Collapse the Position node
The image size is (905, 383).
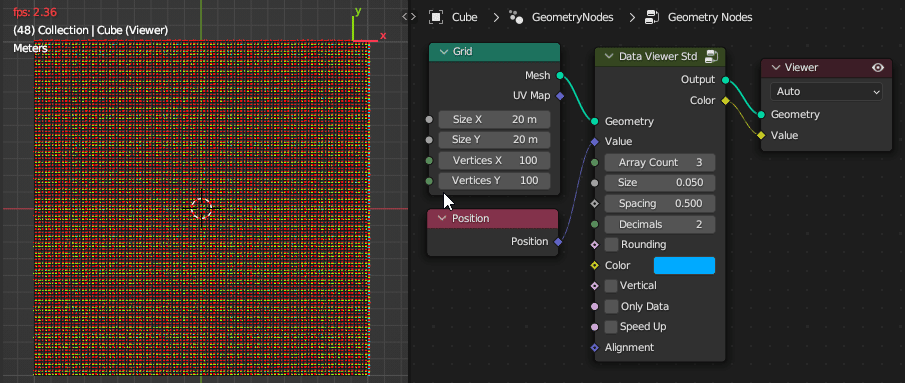(442, 219)
